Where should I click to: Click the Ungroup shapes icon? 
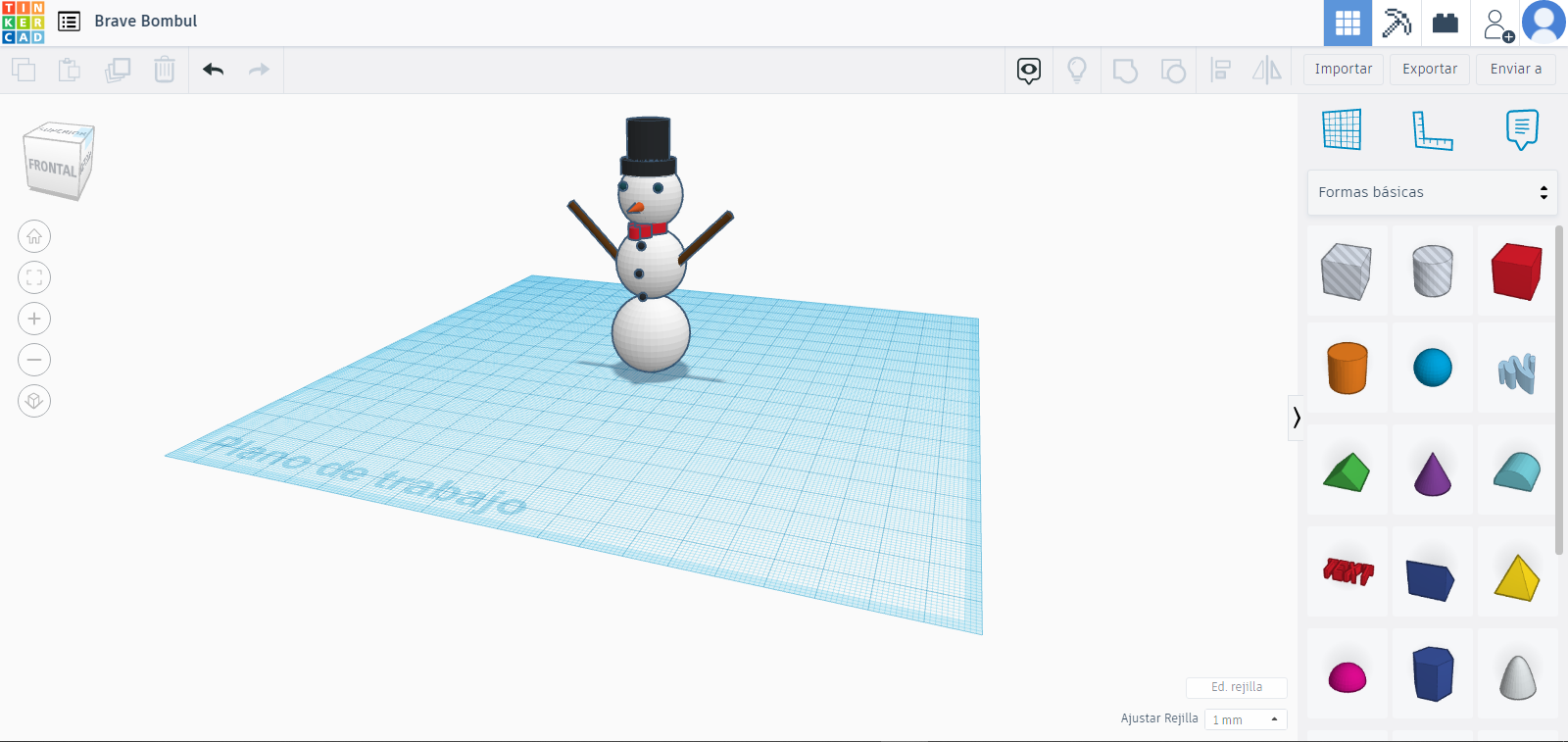[x=1173, y=71]
